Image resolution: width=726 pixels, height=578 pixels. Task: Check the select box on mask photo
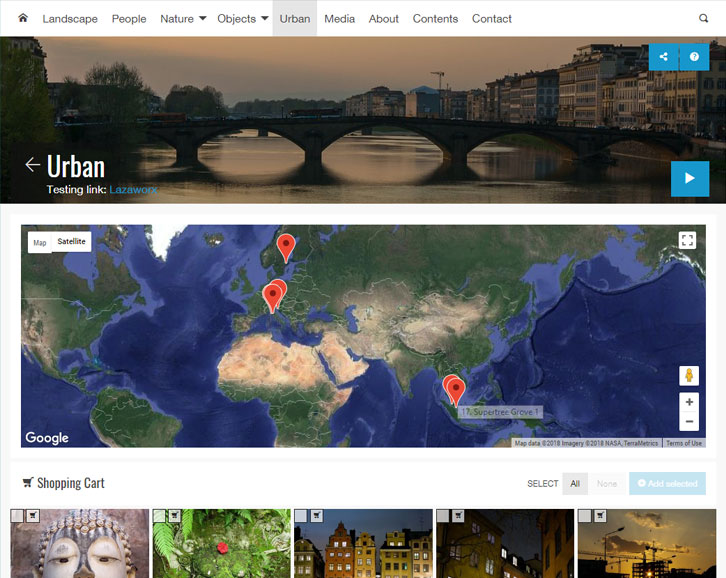[x=17, y=516]
